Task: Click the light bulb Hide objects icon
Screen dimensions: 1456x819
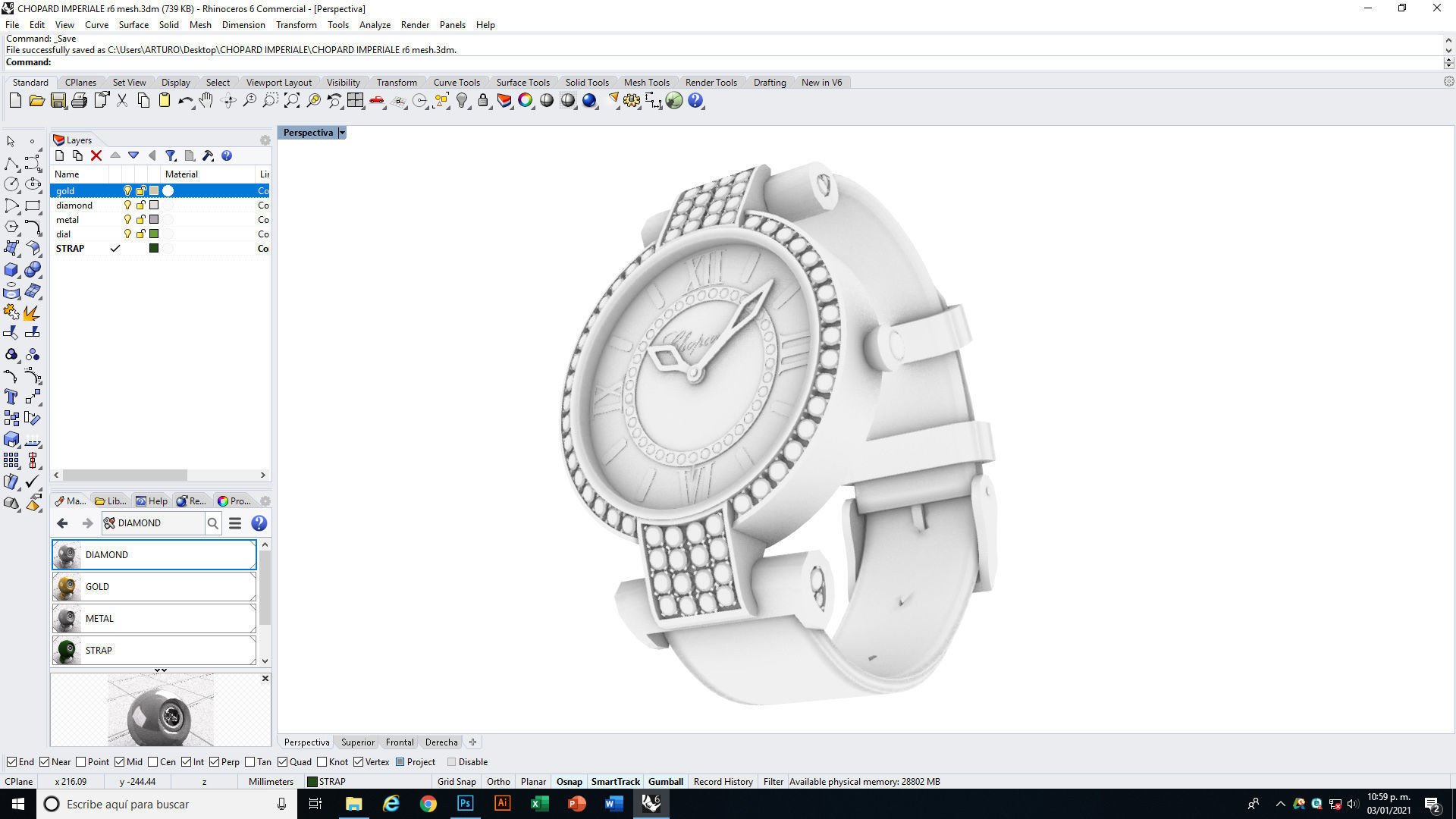Action: point(462,100)
